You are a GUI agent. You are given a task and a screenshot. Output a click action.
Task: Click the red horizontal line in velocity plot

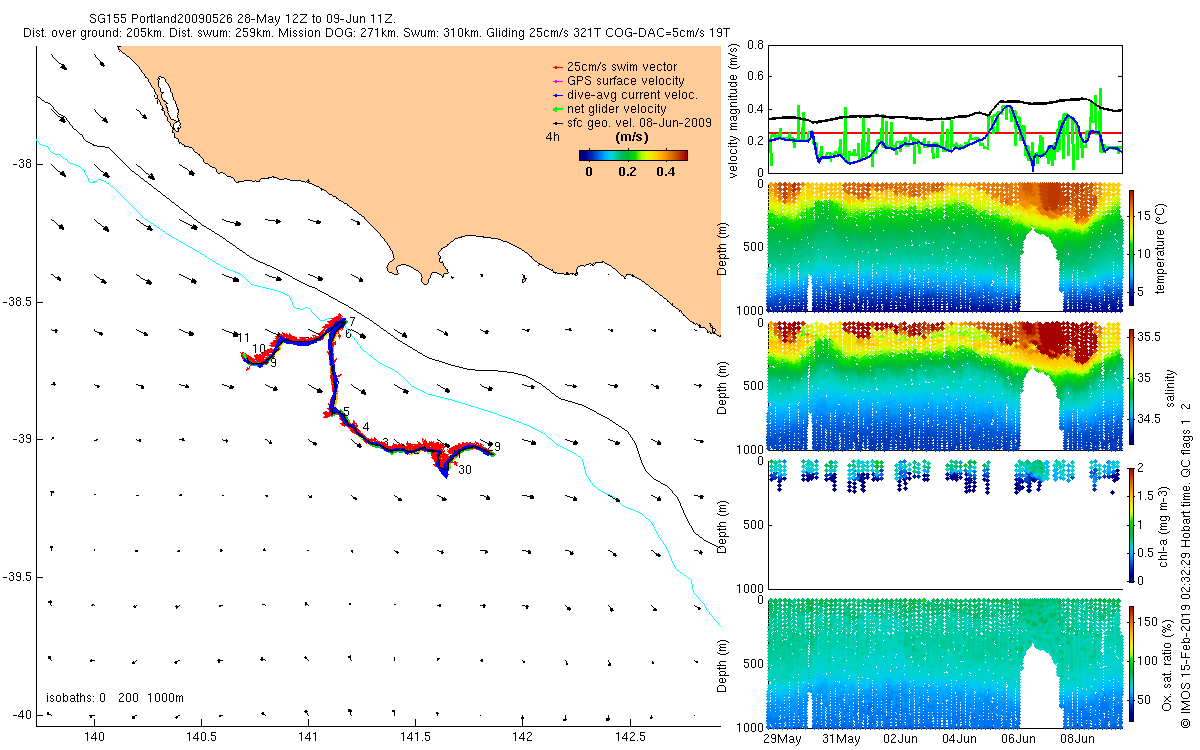tap(945, 133)
